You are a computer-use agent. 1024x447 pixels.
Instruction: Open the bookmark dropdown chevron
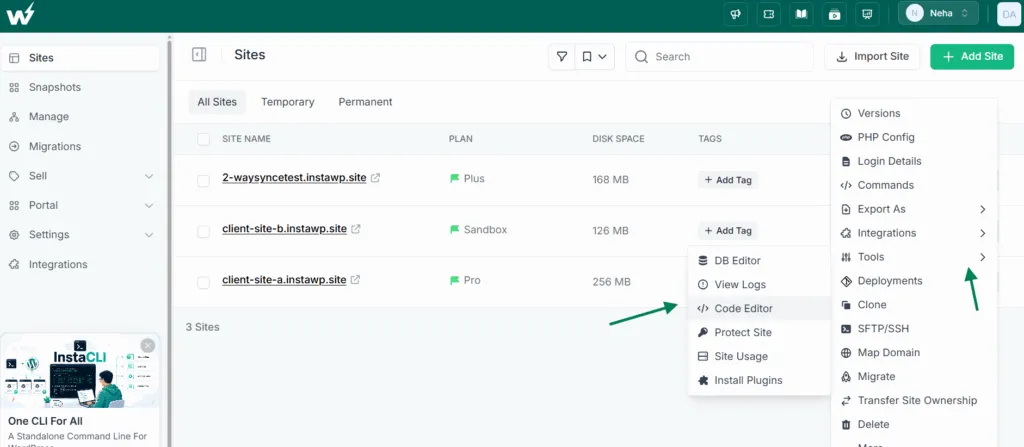tap(602, 57)
